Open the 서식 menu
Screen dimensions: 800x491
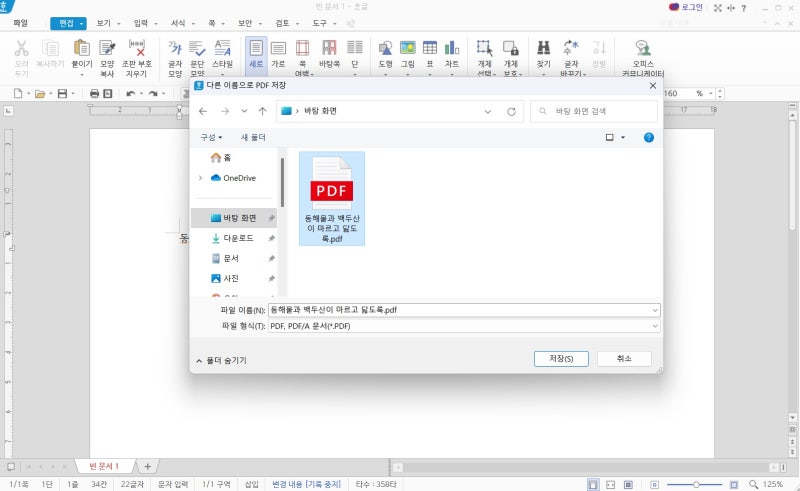(x=178, y=23)
